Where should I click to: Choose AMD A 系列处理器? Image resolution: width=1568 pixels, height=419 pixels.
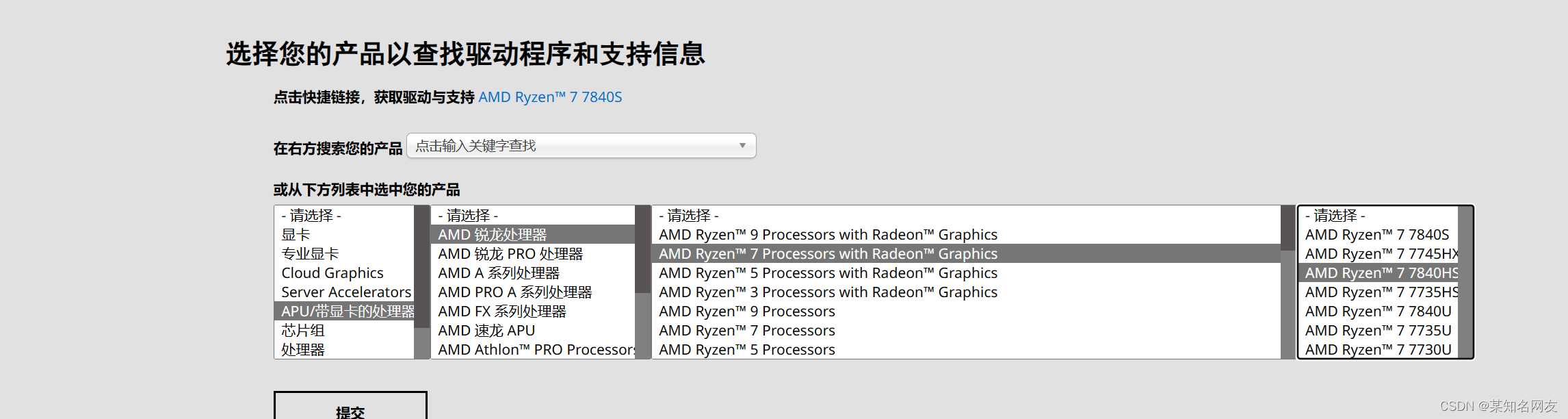(x=533, y=273)
